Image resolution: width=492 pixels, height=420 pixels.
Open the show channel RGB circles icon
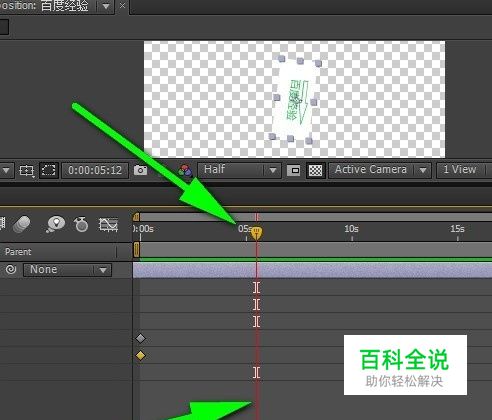[x=185, y=170]
